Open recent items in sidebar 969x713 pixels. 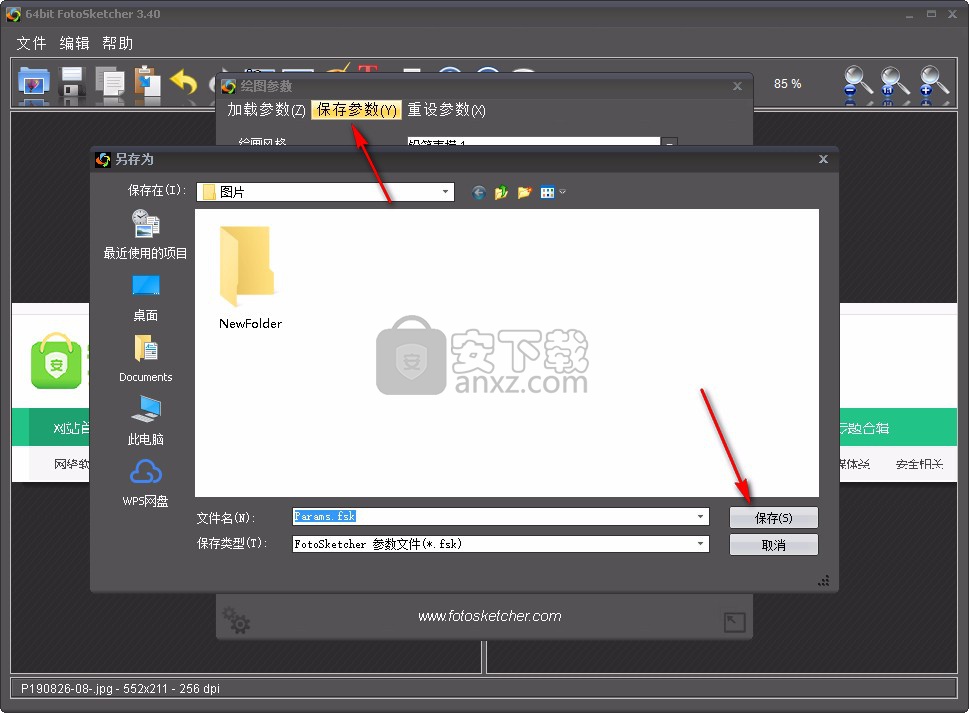tap(145, 235)
